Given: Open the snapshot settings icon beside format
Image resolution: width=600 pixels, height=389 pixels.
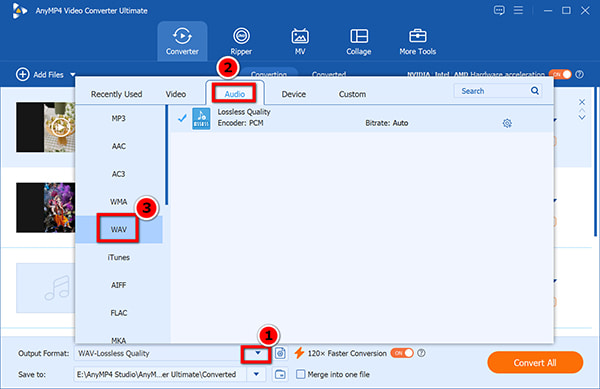Looking at the screenshot, I should point(280,353).
